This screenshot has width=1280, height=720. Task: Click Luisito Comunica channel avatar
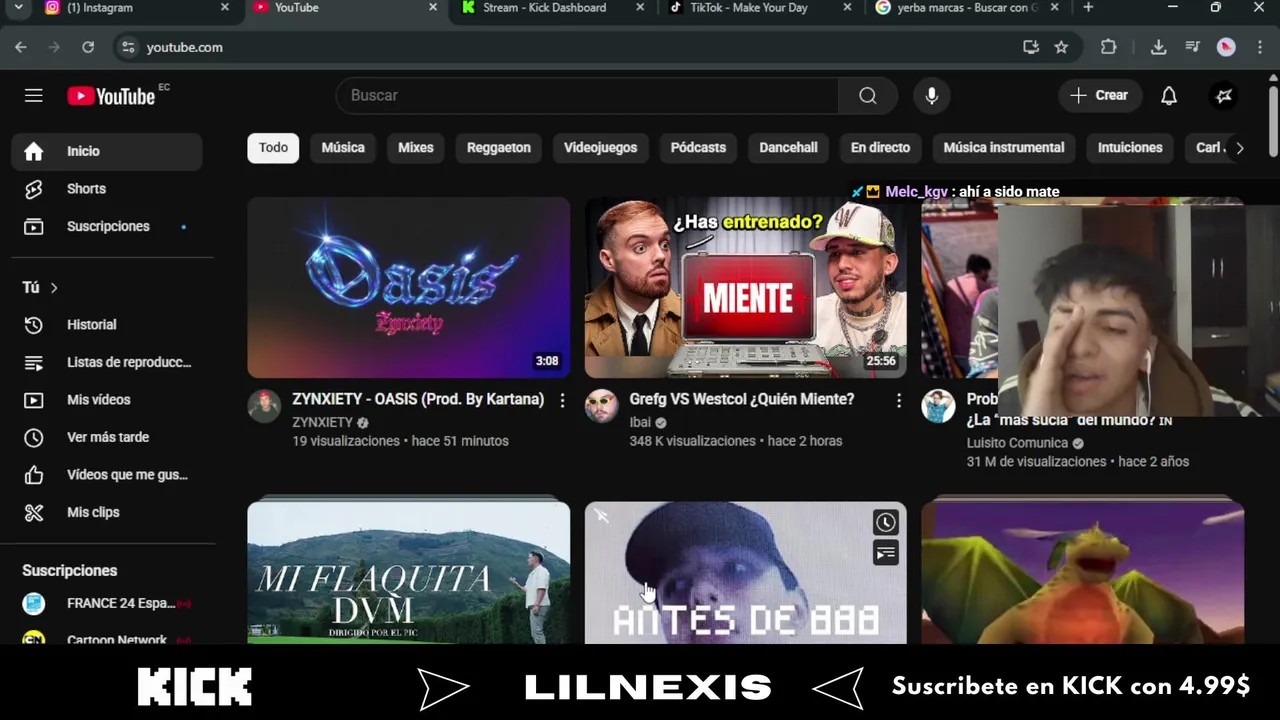938,406
